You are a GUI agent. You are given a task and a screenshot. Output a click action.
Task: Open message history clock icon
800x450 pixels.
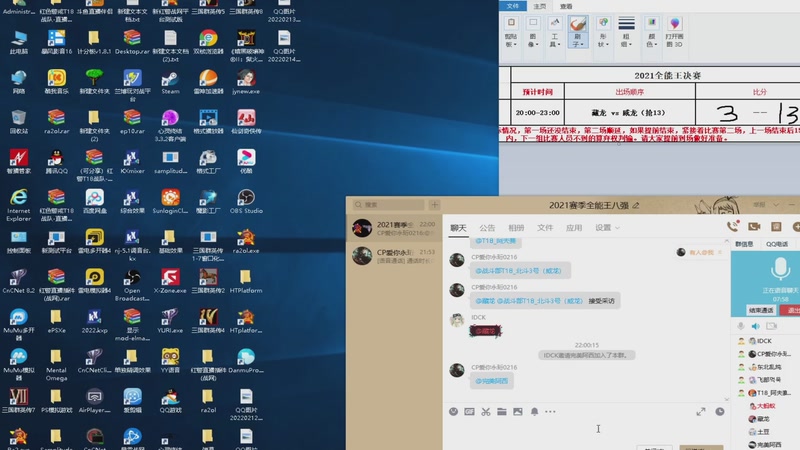click(x=720, y=411)
